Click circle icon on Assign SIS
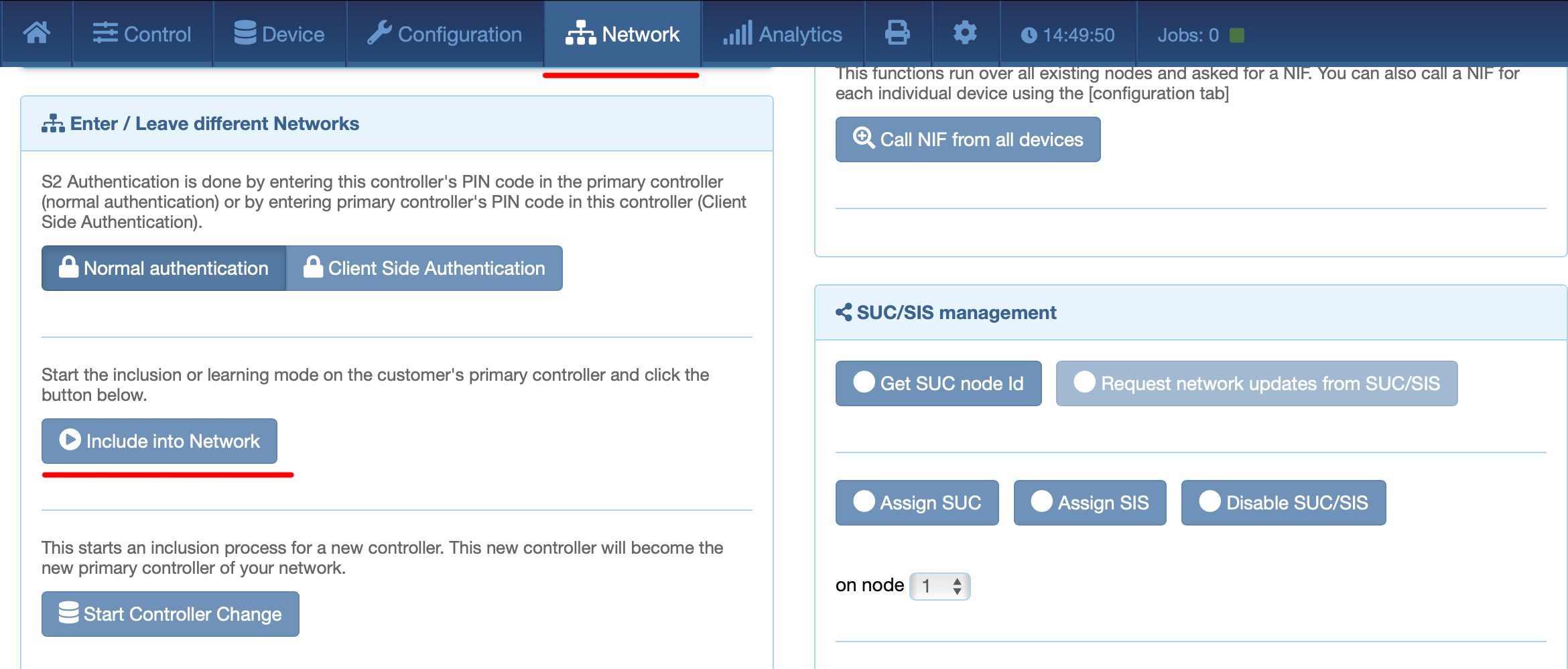Image resolution: width=1568 pixels, height=669 pixels. click(x=1041, y=501)
